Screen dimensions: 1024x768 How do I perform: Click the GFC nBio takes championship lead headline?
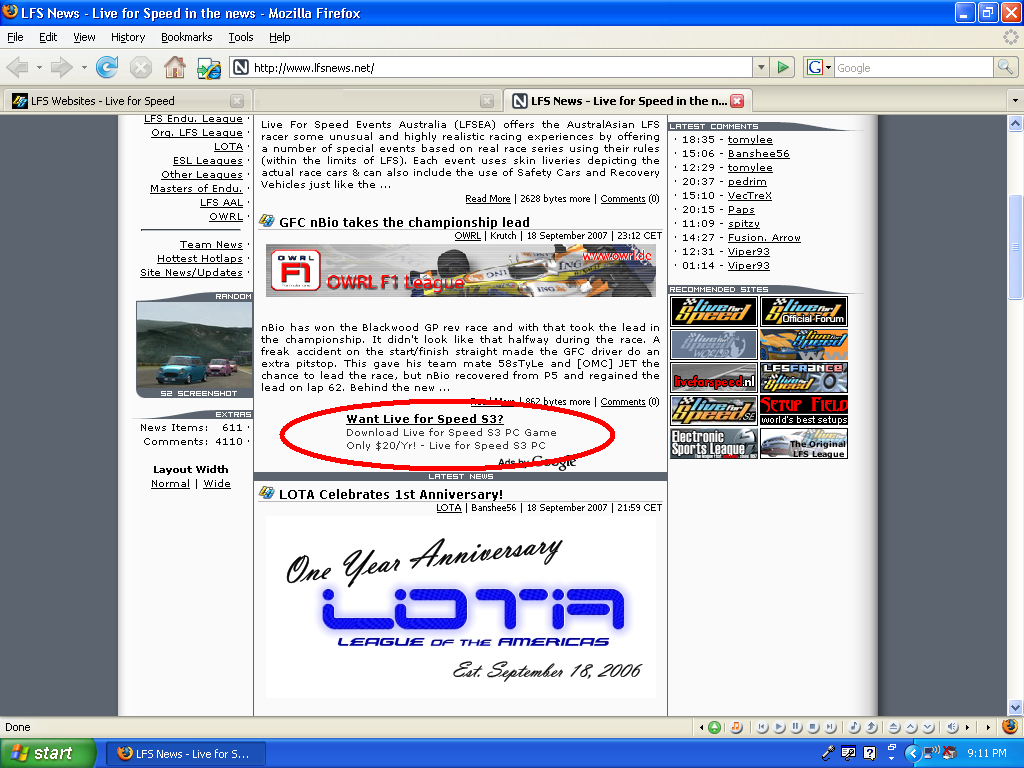coord(404,222)
